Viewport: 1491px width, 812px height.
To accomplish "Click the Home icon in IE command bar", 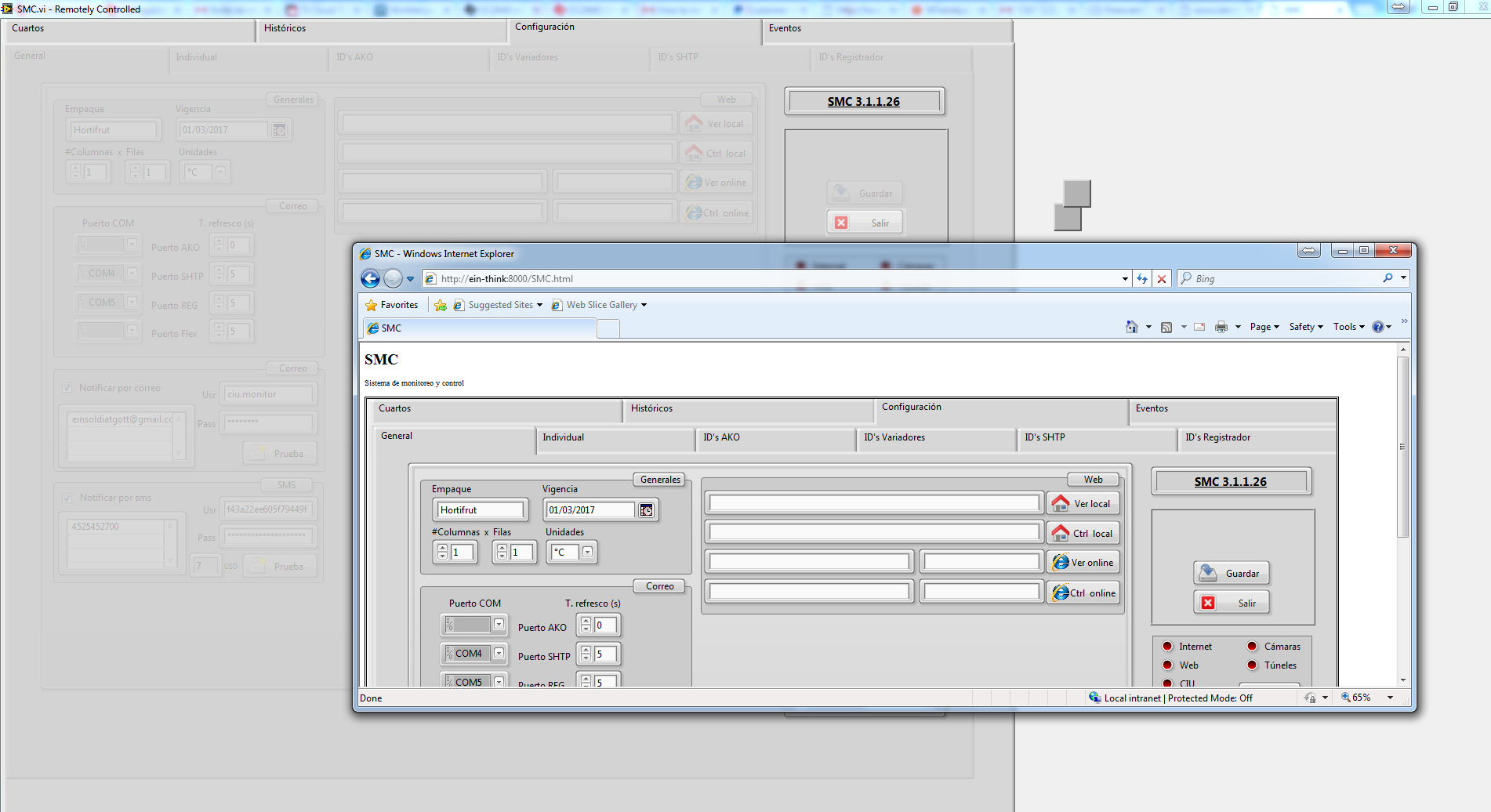I will 1131,327.
